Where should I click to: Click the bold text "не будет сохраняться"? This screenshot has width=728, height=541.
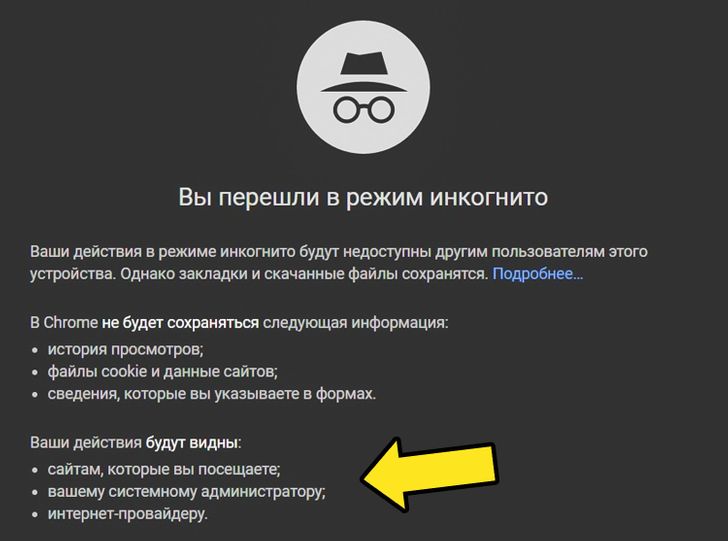coord(180,322)
